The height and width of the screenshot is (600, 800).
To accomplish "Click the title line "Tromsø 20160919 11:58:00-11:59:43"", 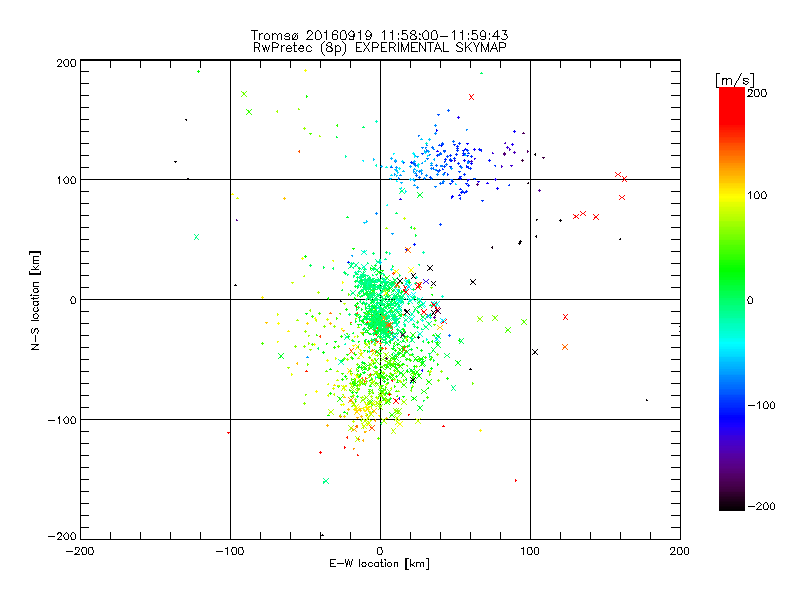I will (x=379, y=35).
